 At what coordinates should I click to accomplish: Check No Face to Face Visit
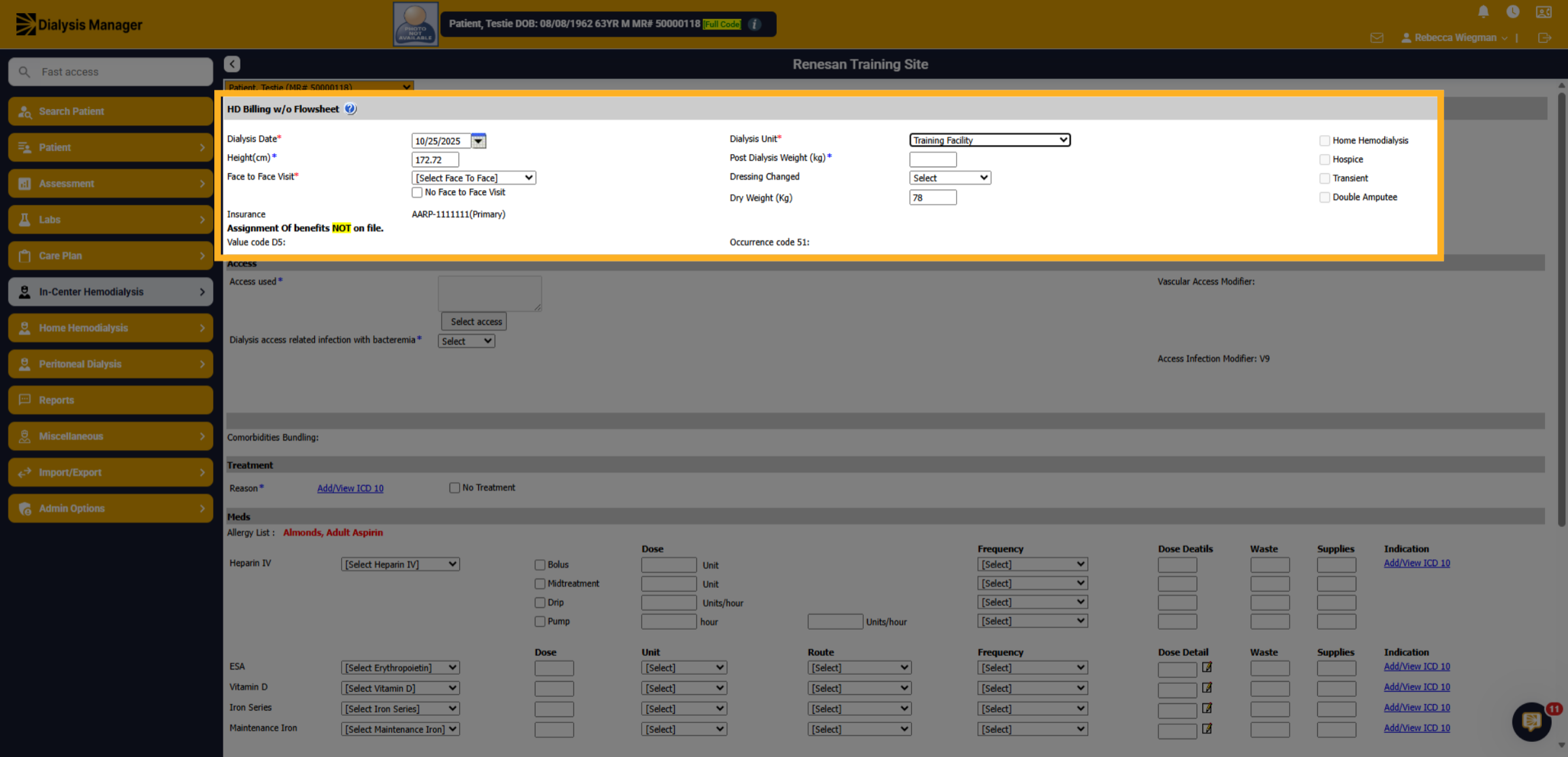click(417, 192)
